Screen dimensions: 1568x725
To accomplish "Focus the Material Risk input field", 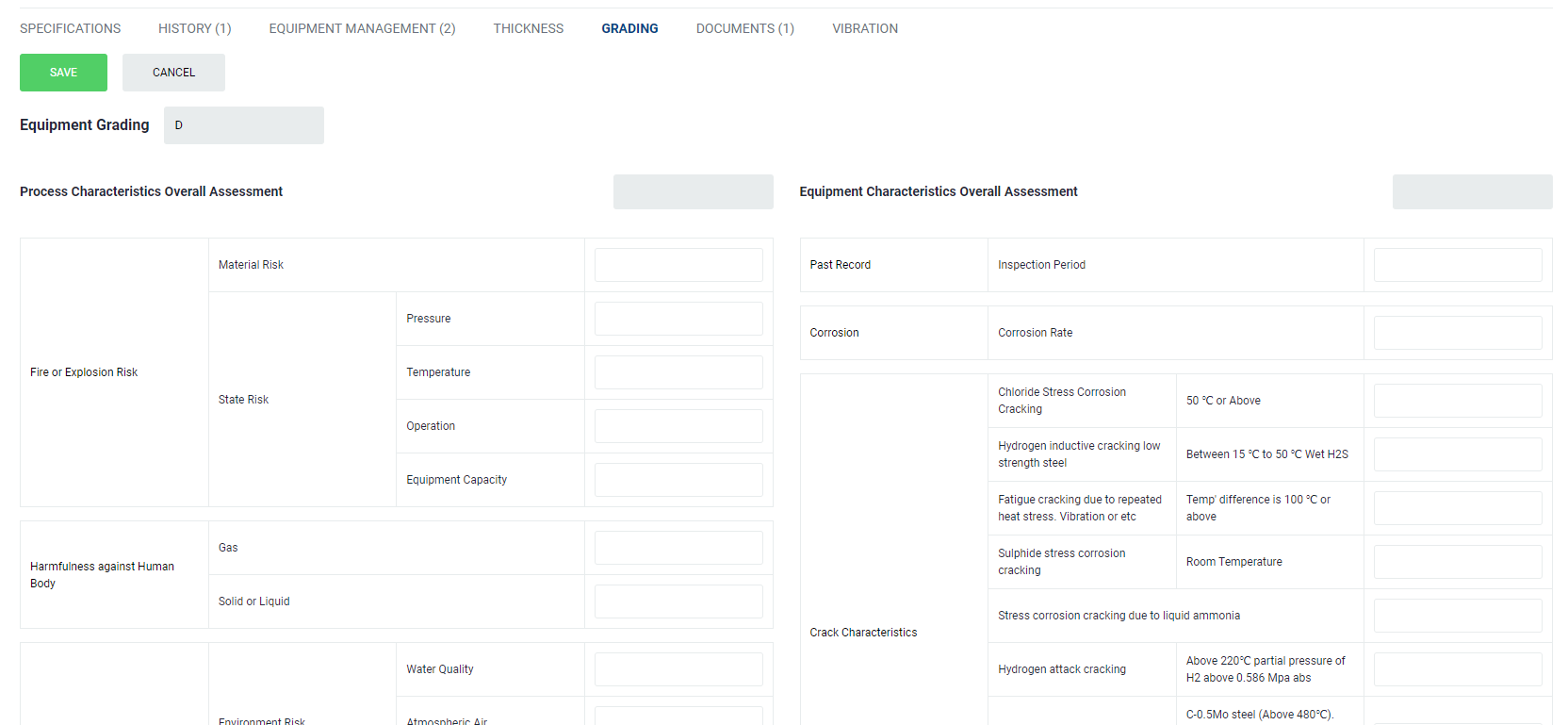I will 678,265.
